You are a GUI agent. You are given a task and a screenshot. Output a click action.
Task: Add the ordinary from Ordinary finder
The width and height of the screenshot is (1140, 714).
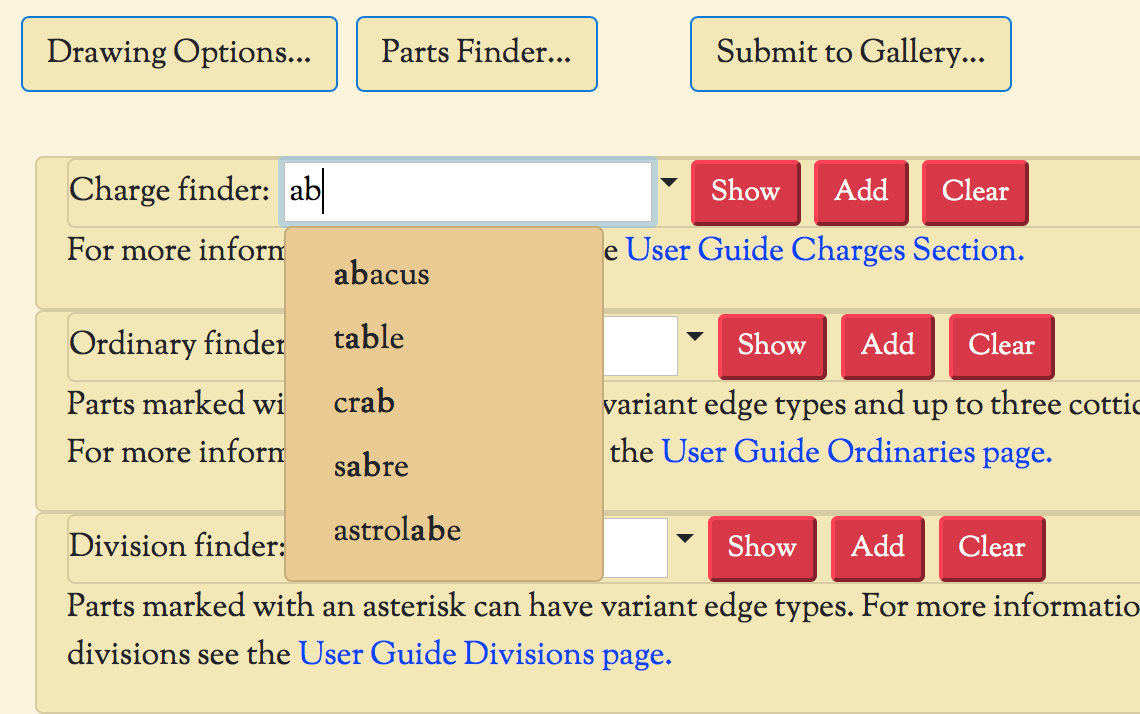coord(888,346)
